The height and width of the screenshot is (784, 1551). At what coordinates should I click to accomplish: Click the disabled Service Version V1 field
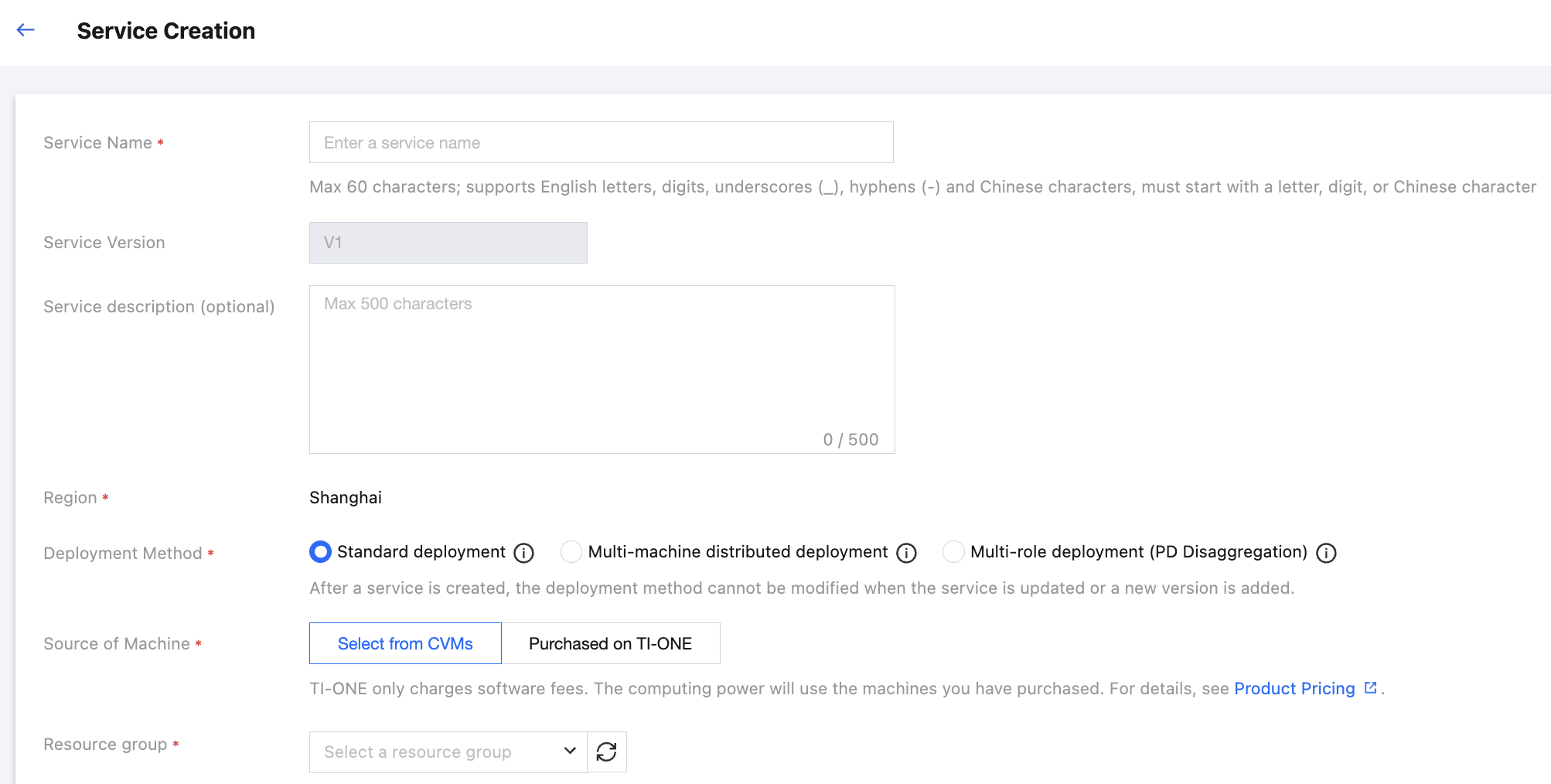click(448, 243)
